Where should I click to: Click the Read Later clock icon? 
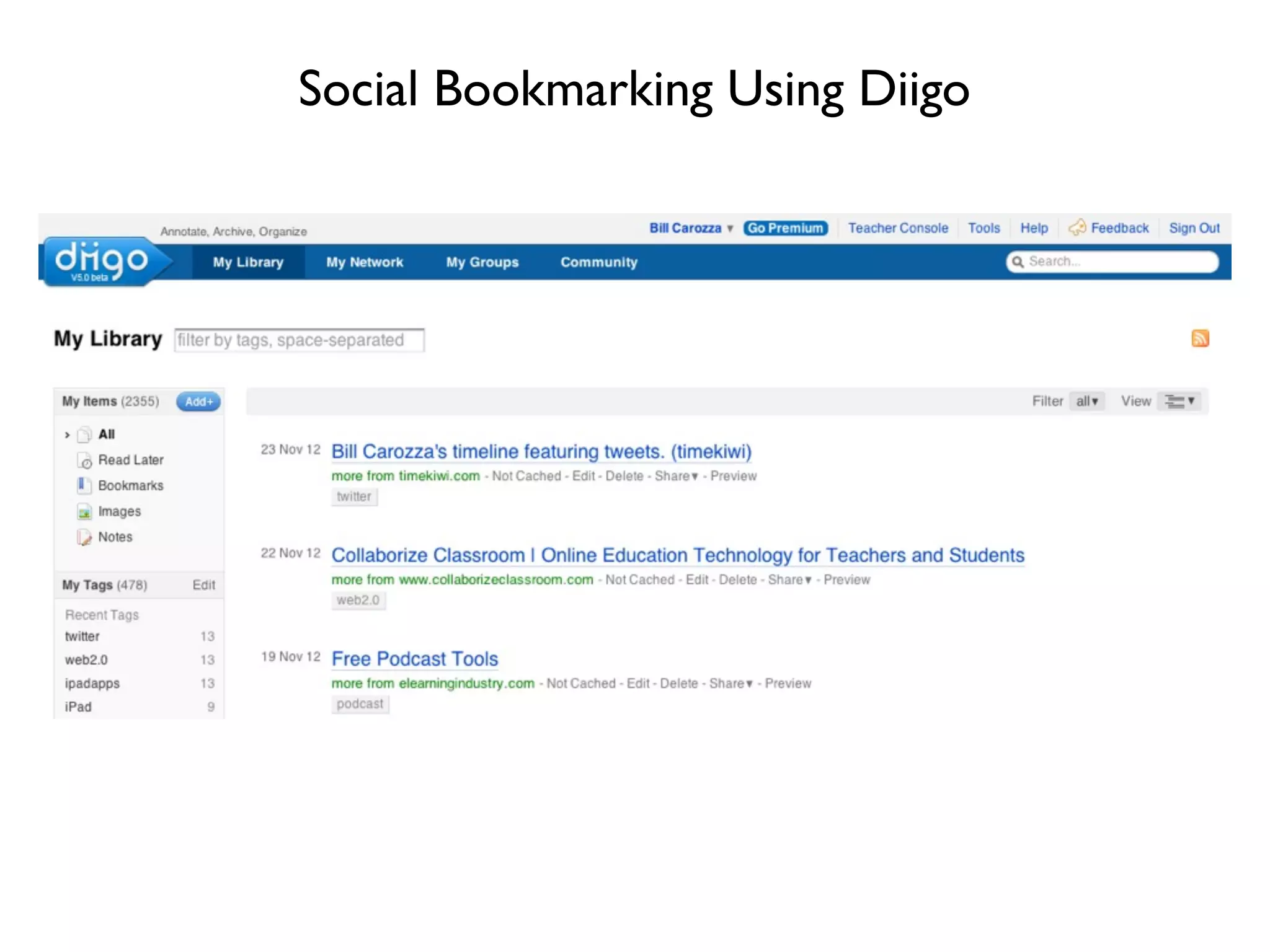(x=84, y=461)
